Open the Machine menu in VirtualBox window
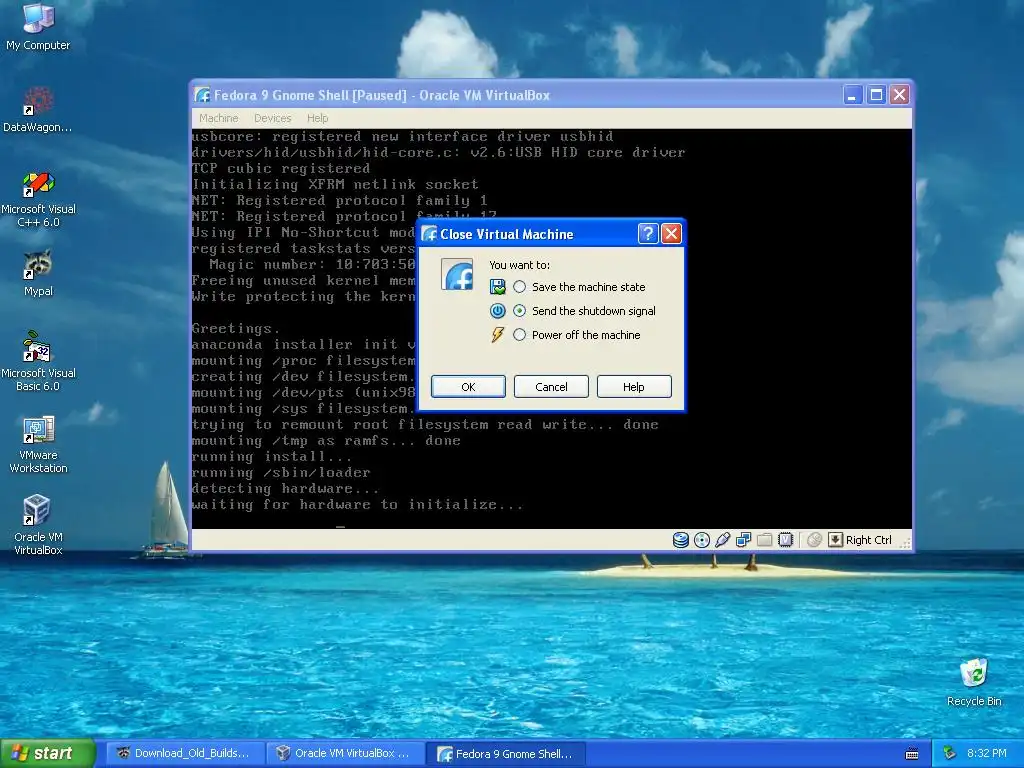This screenshot has height=768, width=1024. pos(219,118)
